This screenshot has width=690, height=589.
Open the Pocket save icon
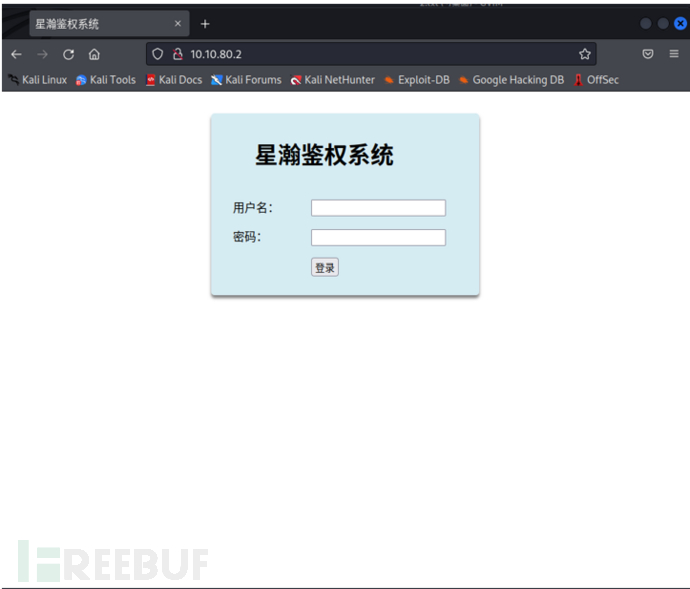pyautogui.click(x=647, y=54)
